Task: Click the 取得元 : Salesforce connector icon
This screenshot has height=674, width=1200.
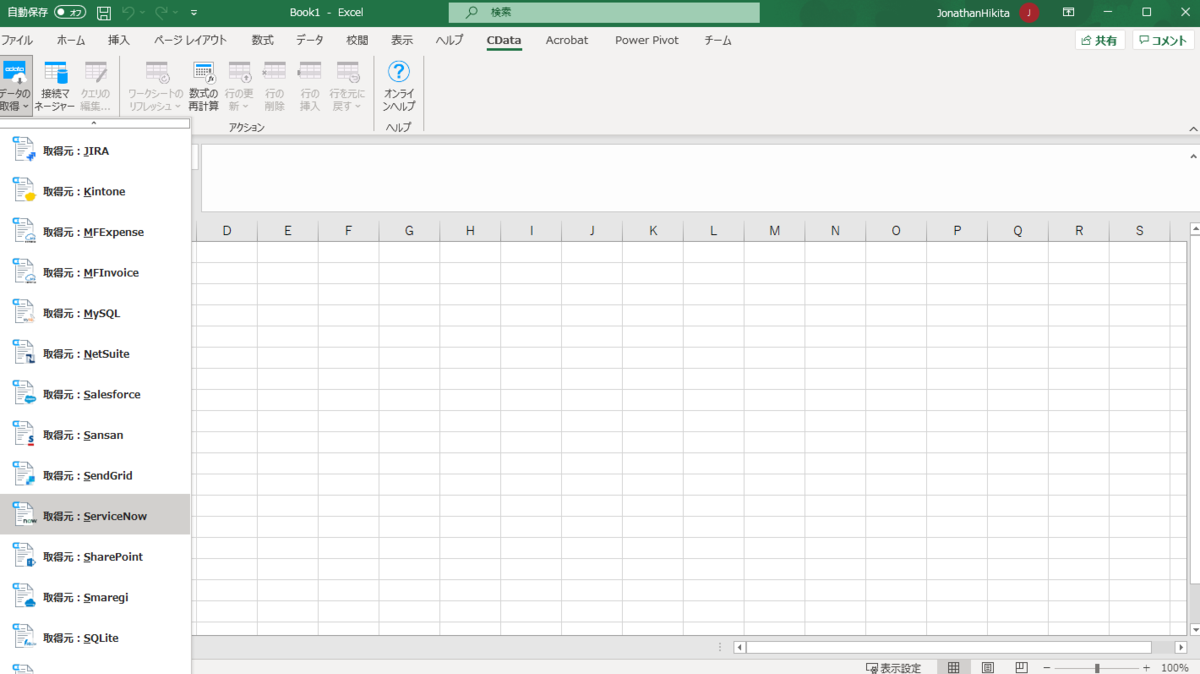Action: [24, 393]
